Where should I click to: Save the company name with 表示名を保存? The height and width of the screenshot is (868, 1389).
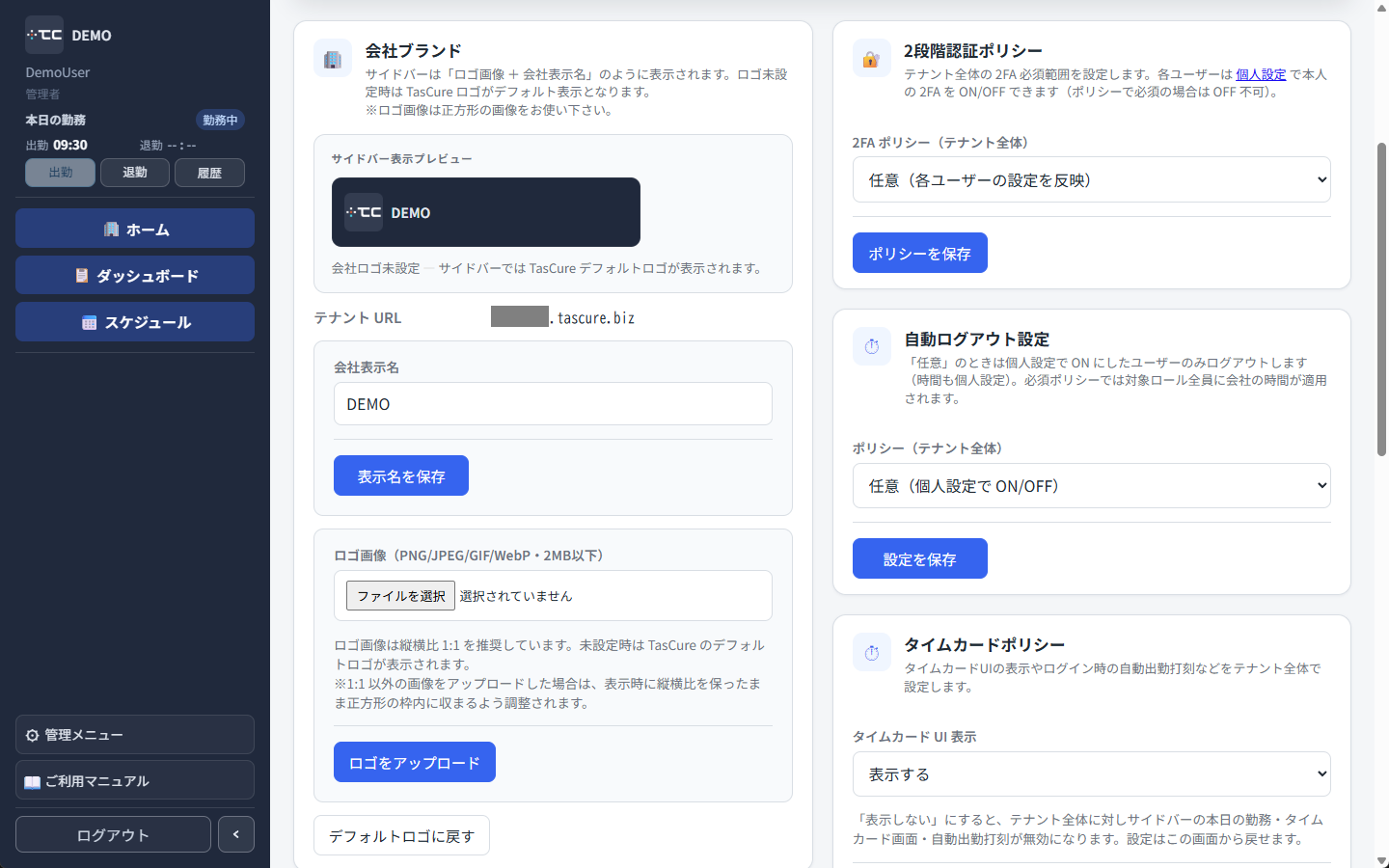point(401,475)
